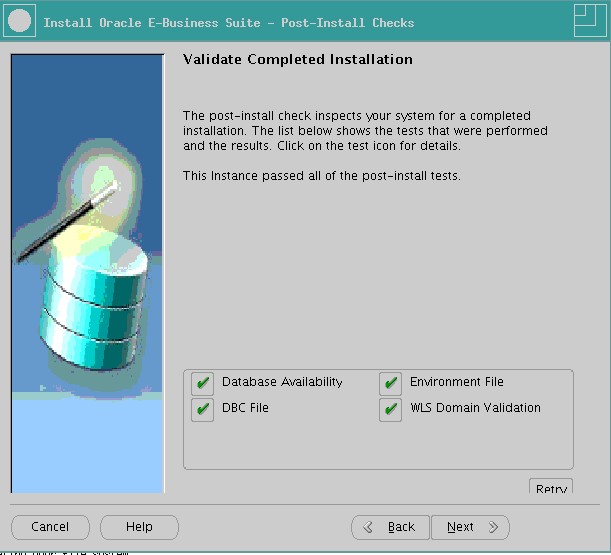Click the wizard database wand image
This screenshot has width=611, height=555.
87,274
